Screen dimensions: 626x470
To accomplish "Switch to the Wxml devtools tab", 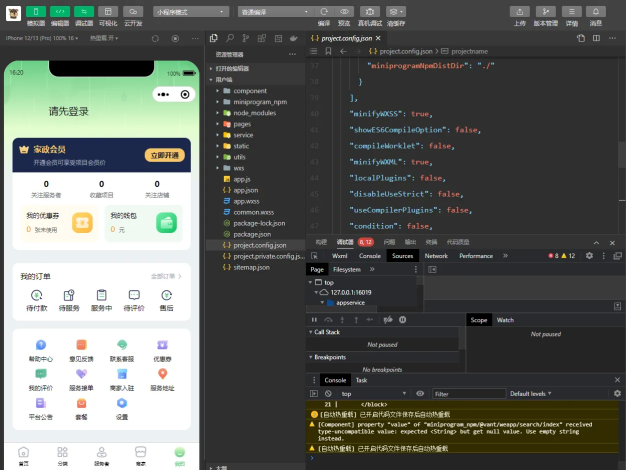I will (x=339, y=256).
